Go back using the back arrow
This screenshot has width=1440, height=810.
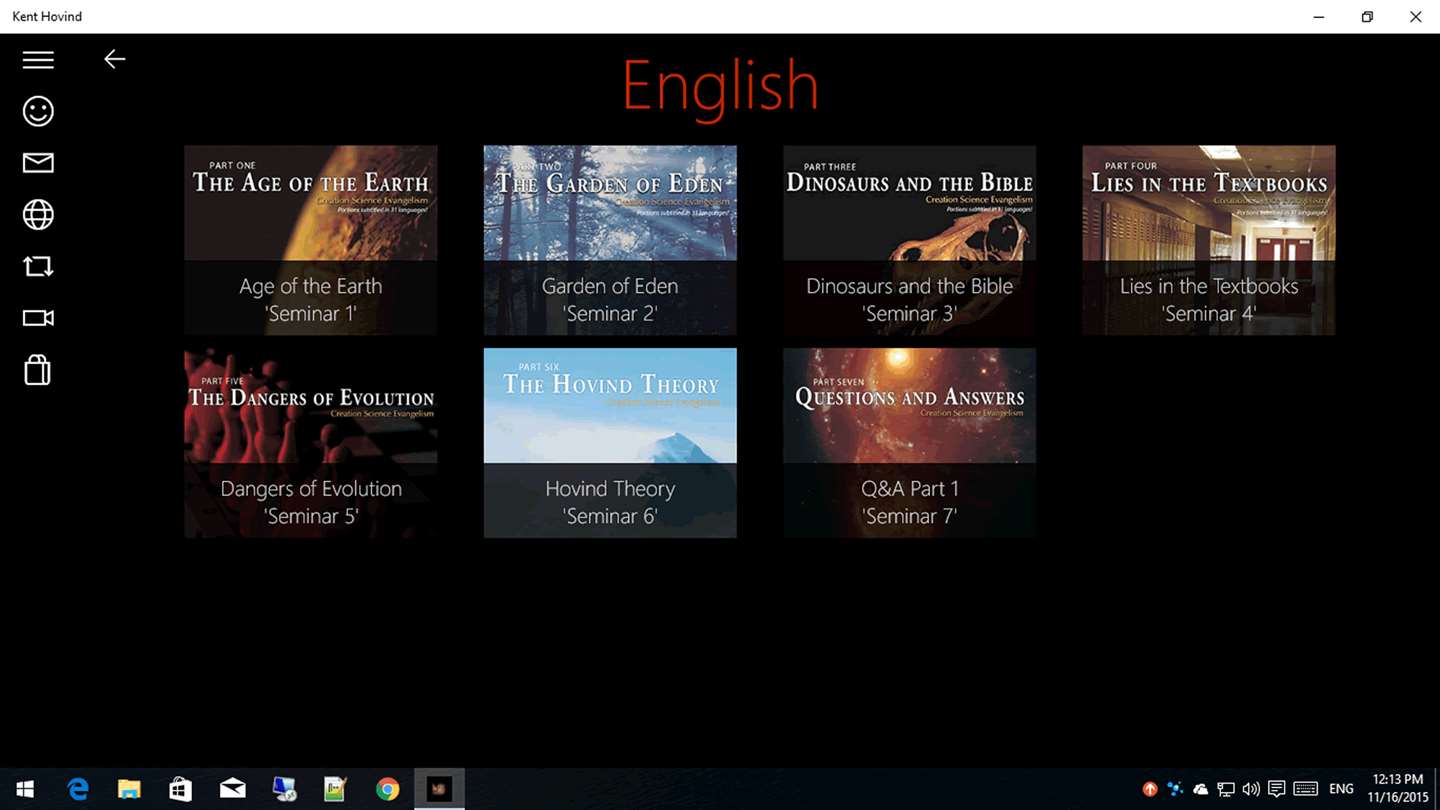115,59
